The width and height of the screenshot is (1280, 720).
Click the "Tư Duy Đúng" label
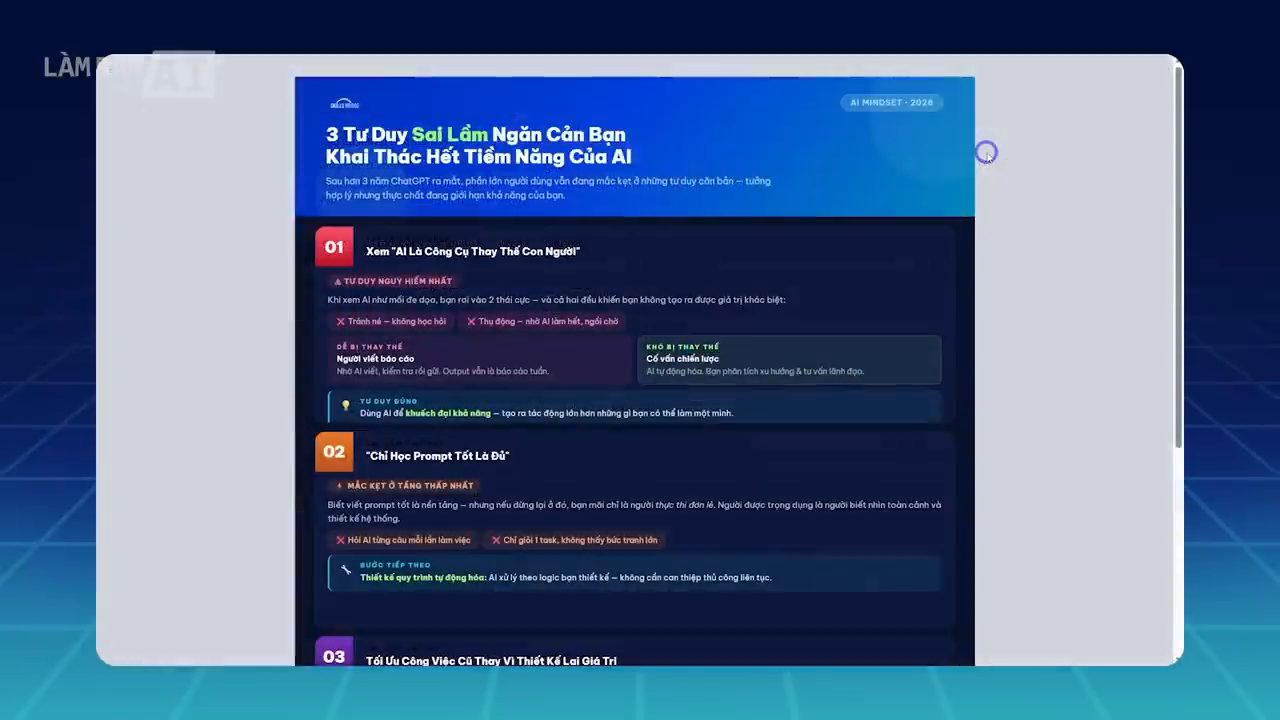(389, 401)
